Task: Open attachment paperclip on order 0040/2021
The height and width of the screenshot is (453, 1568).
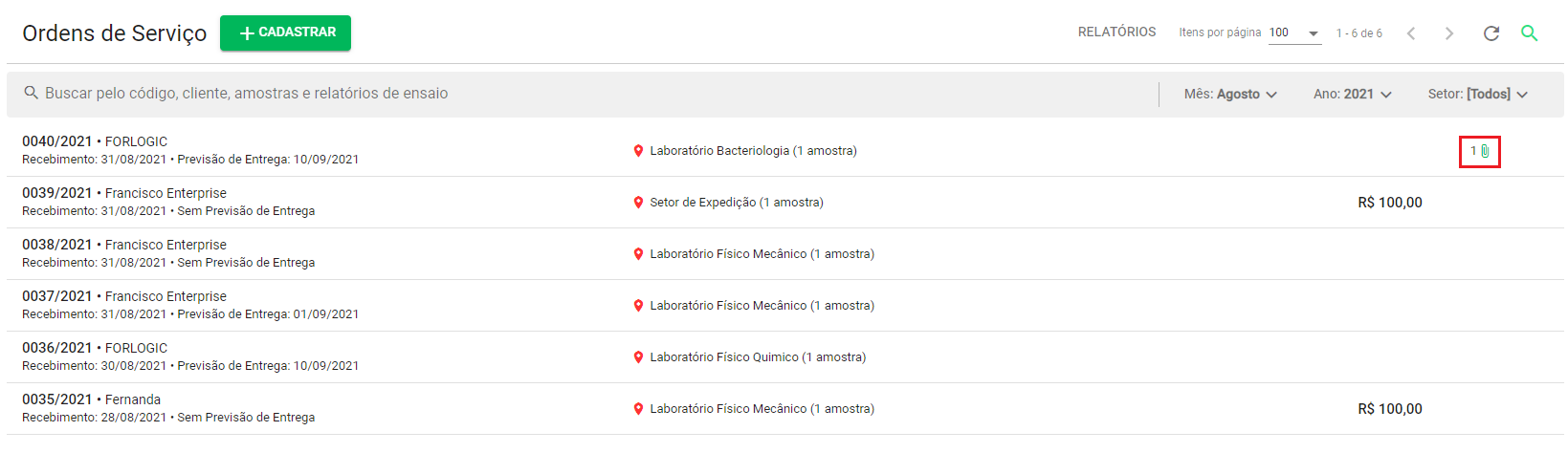Action: (x=1485, y=151)
